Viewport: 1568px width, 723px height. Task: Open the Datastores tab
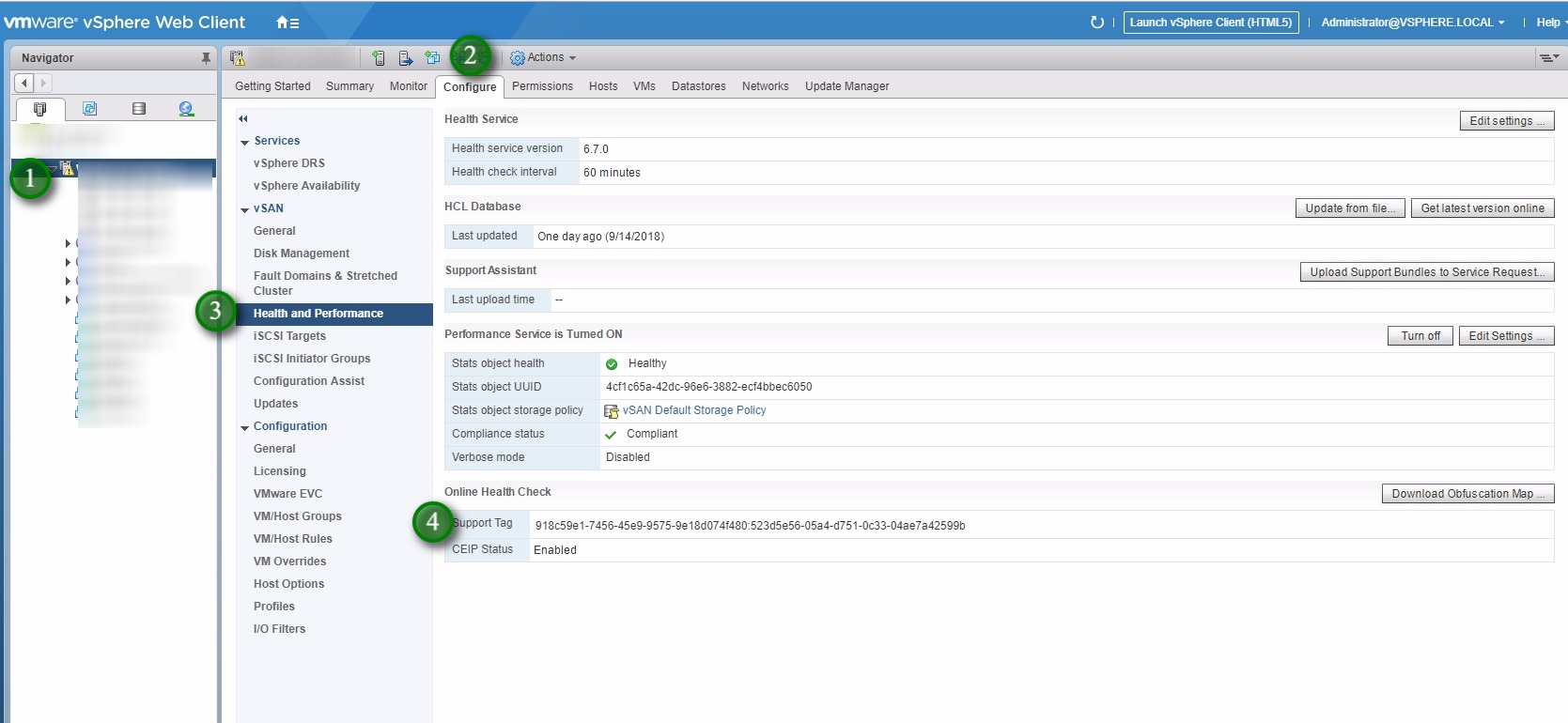(698, 86)
